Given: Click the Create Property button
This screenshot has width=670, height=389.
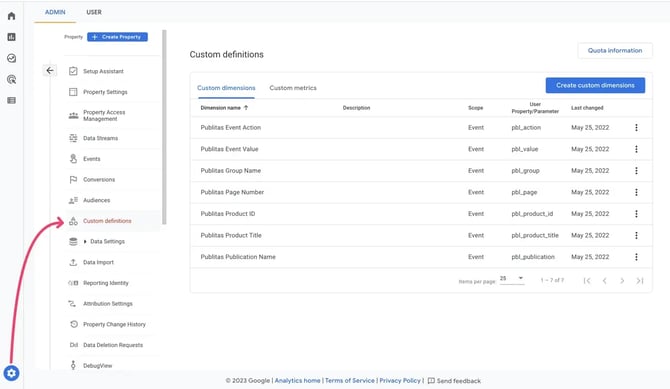Looking at the screenshot, I should pos(118,37).
